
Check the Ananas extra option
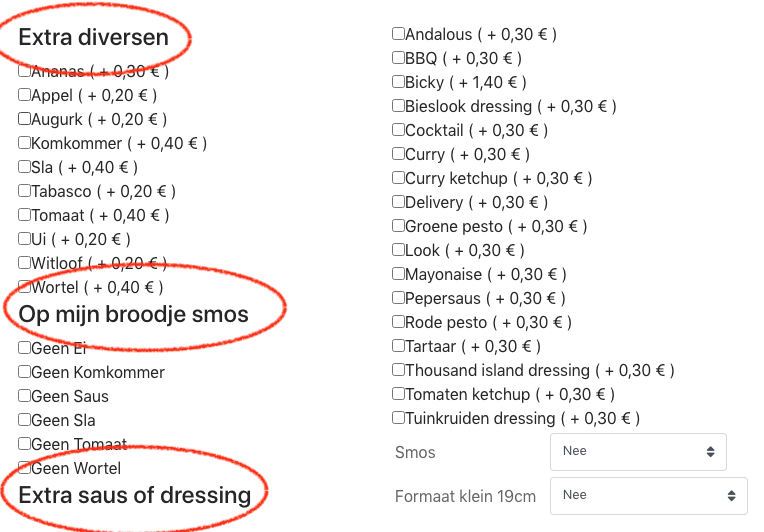25,71
